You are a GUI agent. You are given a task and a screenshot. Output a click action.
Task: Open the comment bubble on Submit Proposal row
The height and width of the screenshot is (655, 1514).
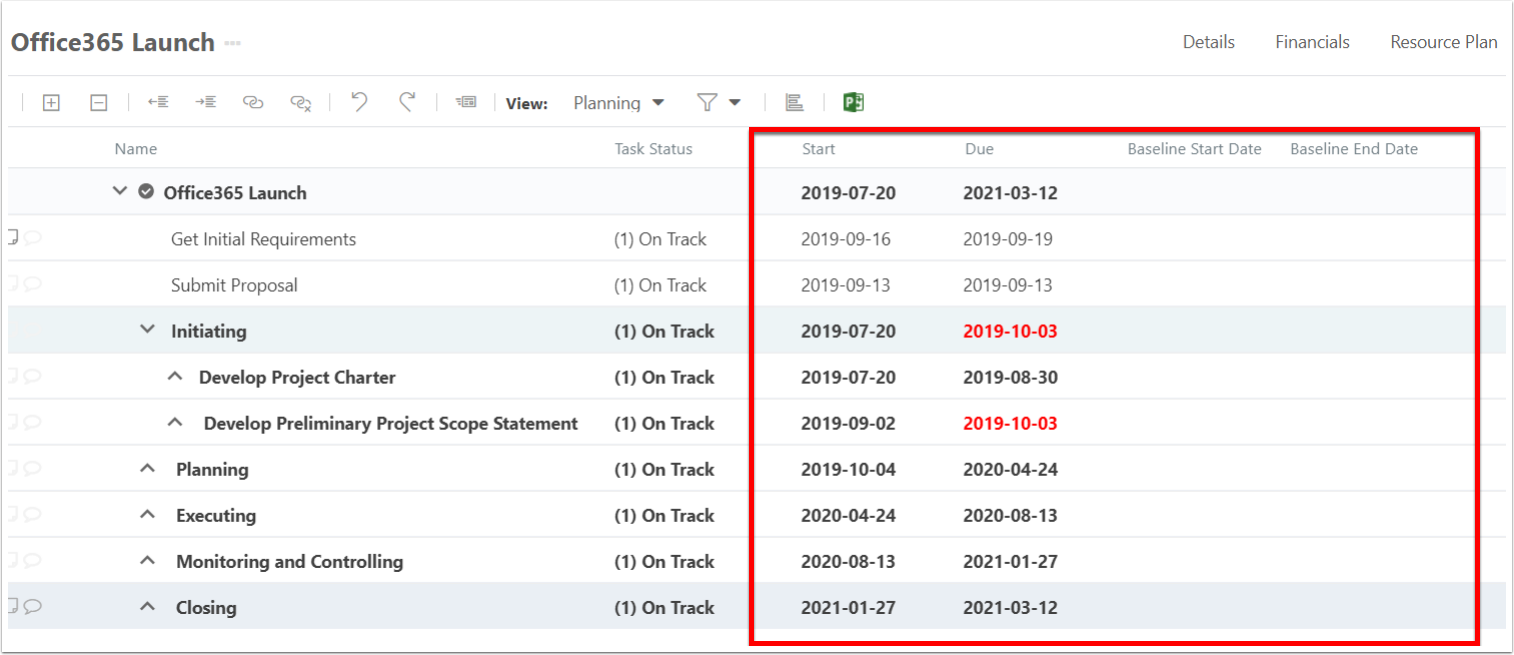click(33, 284)
